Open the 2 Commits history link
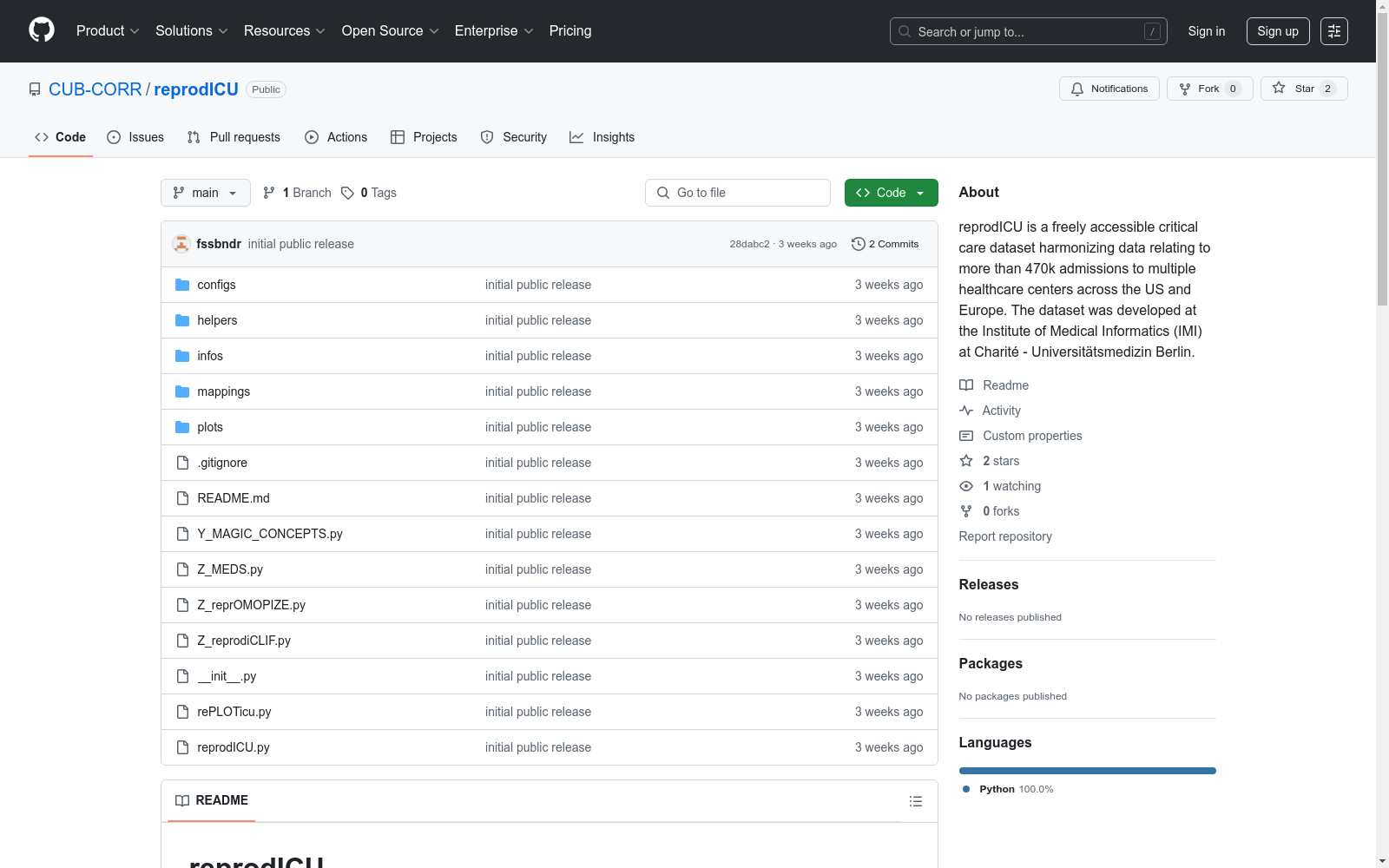Image resolution: width=1389 pixels, height=868 pixels. click(885, 244)
